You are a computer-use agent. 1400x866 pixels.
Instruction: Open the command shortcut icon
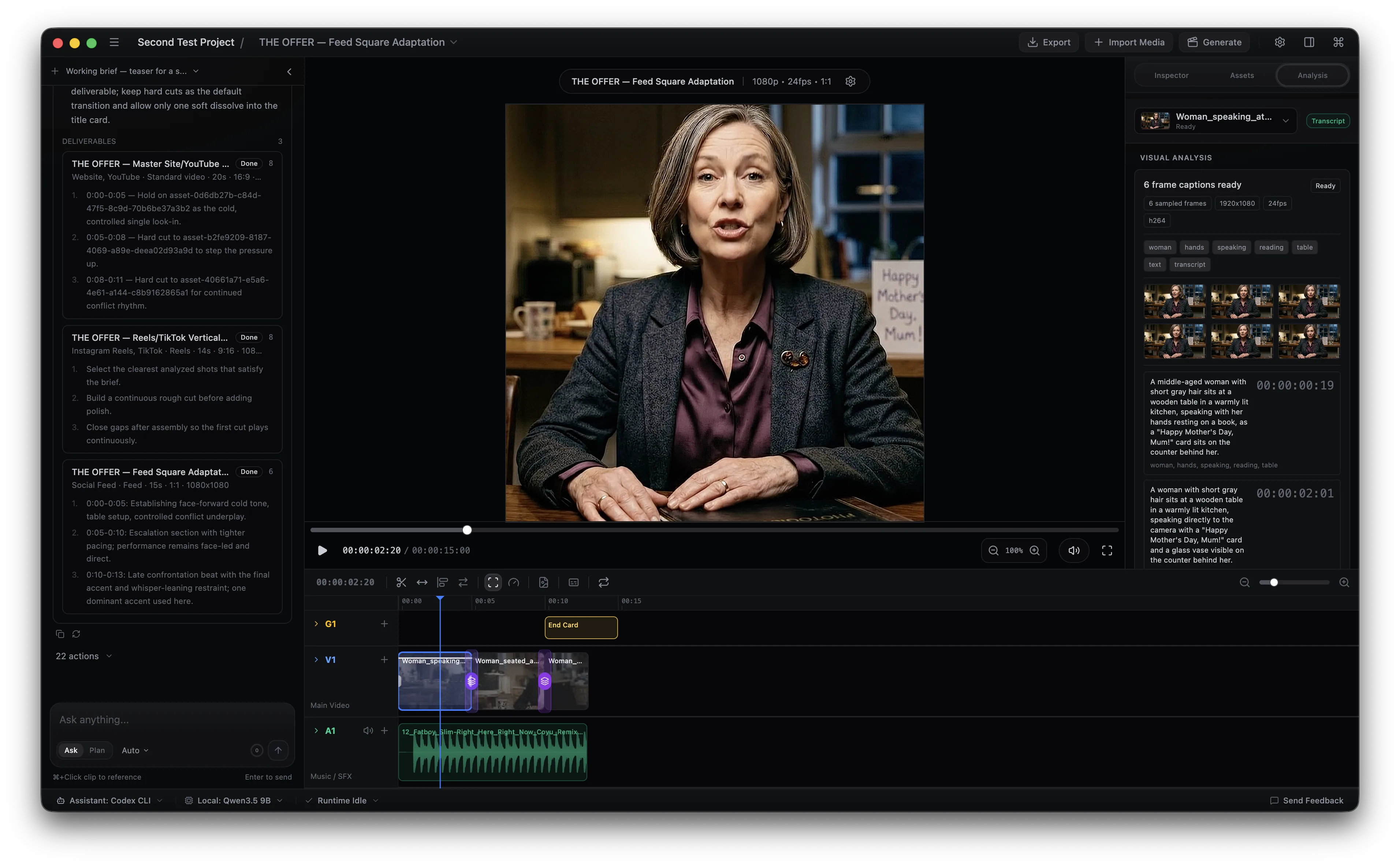point(1338,42)
